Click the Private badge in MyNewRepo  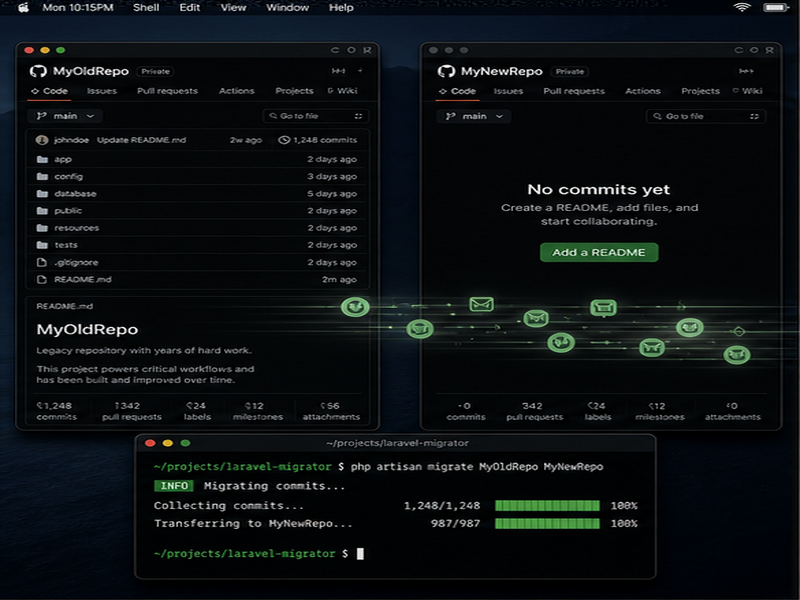569,71
